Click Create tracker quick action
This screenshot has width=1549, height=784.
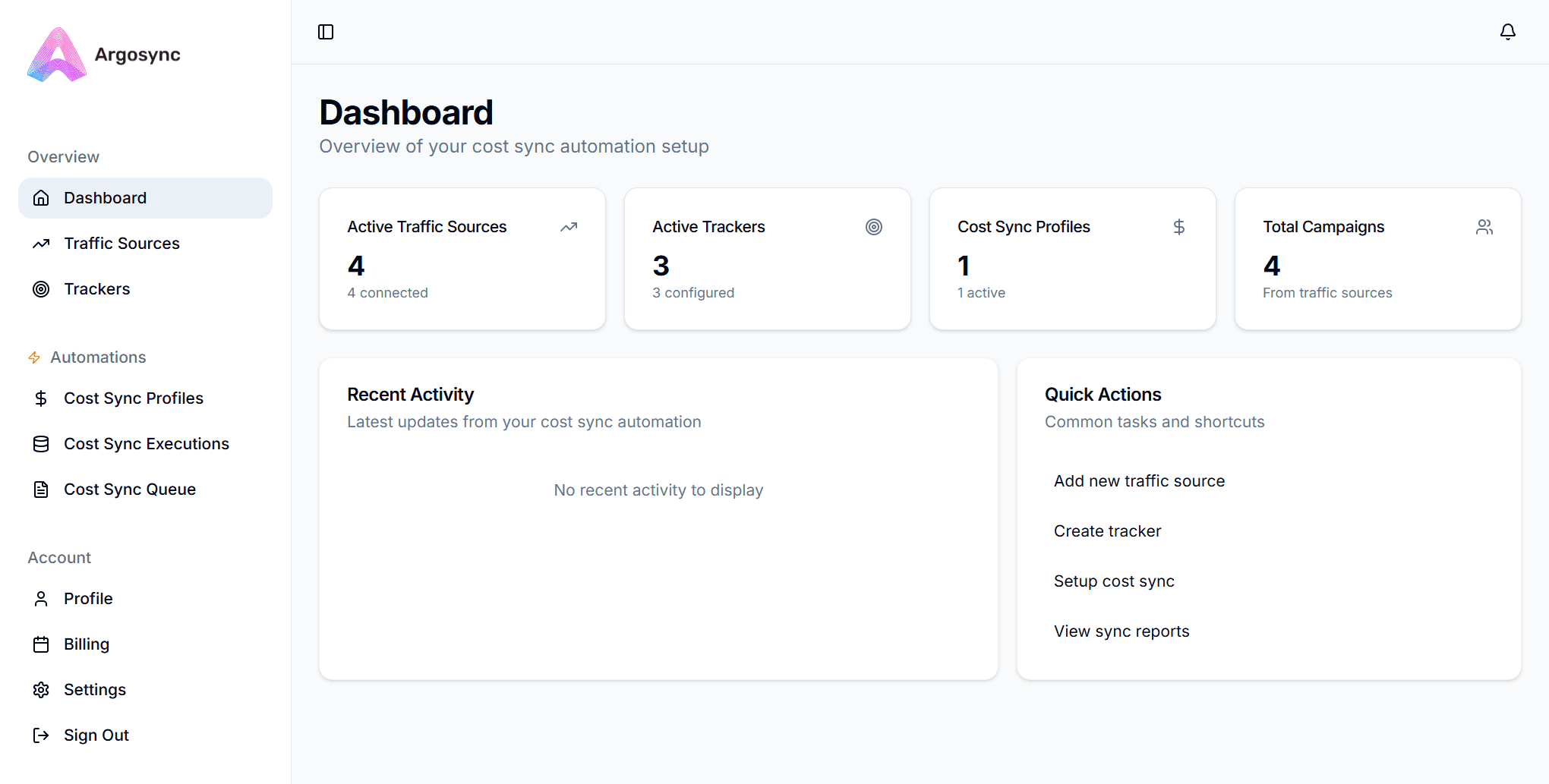tap(1107, 531)
